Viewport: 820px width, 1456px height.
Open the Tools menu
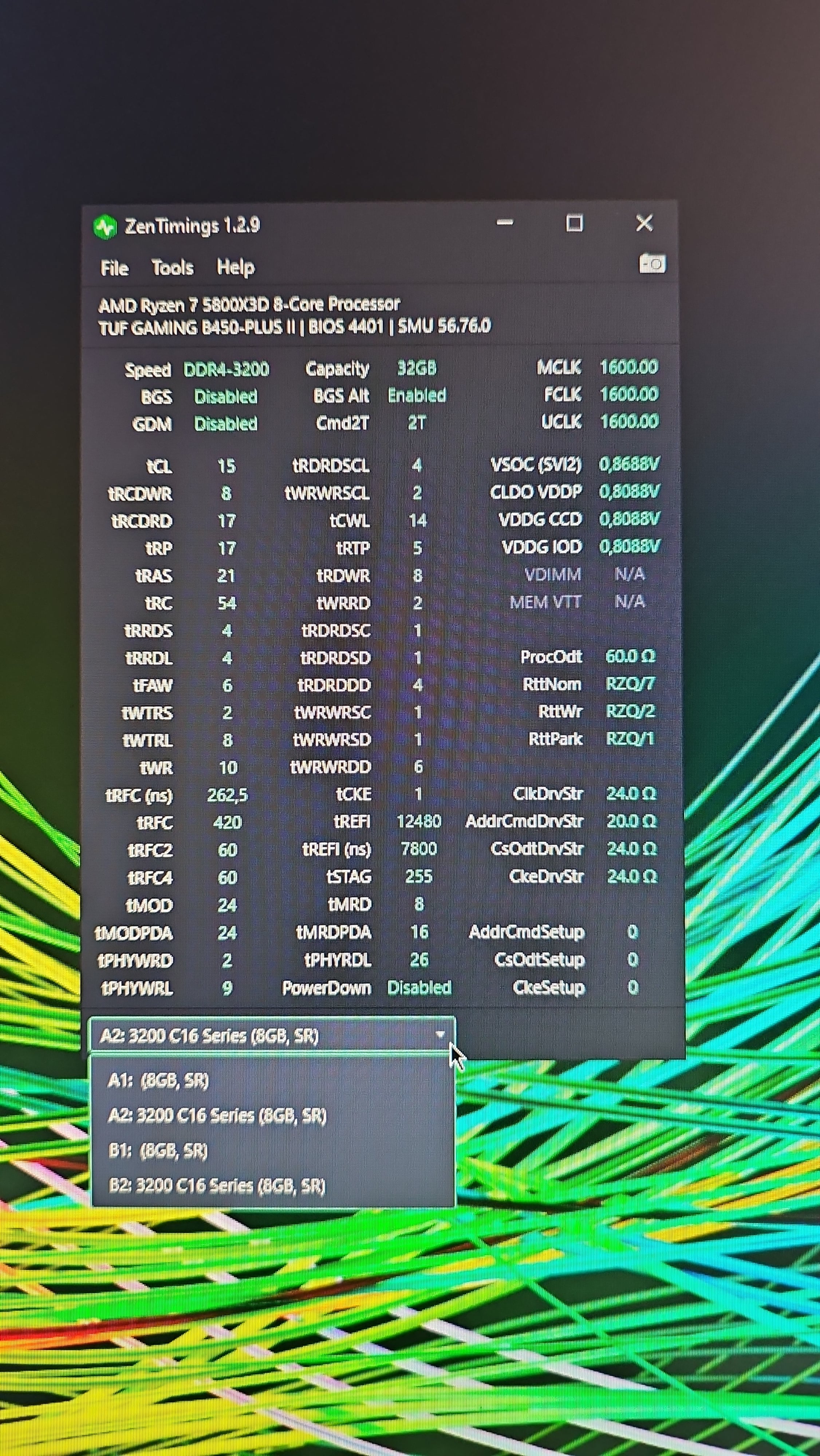[173, 267]
